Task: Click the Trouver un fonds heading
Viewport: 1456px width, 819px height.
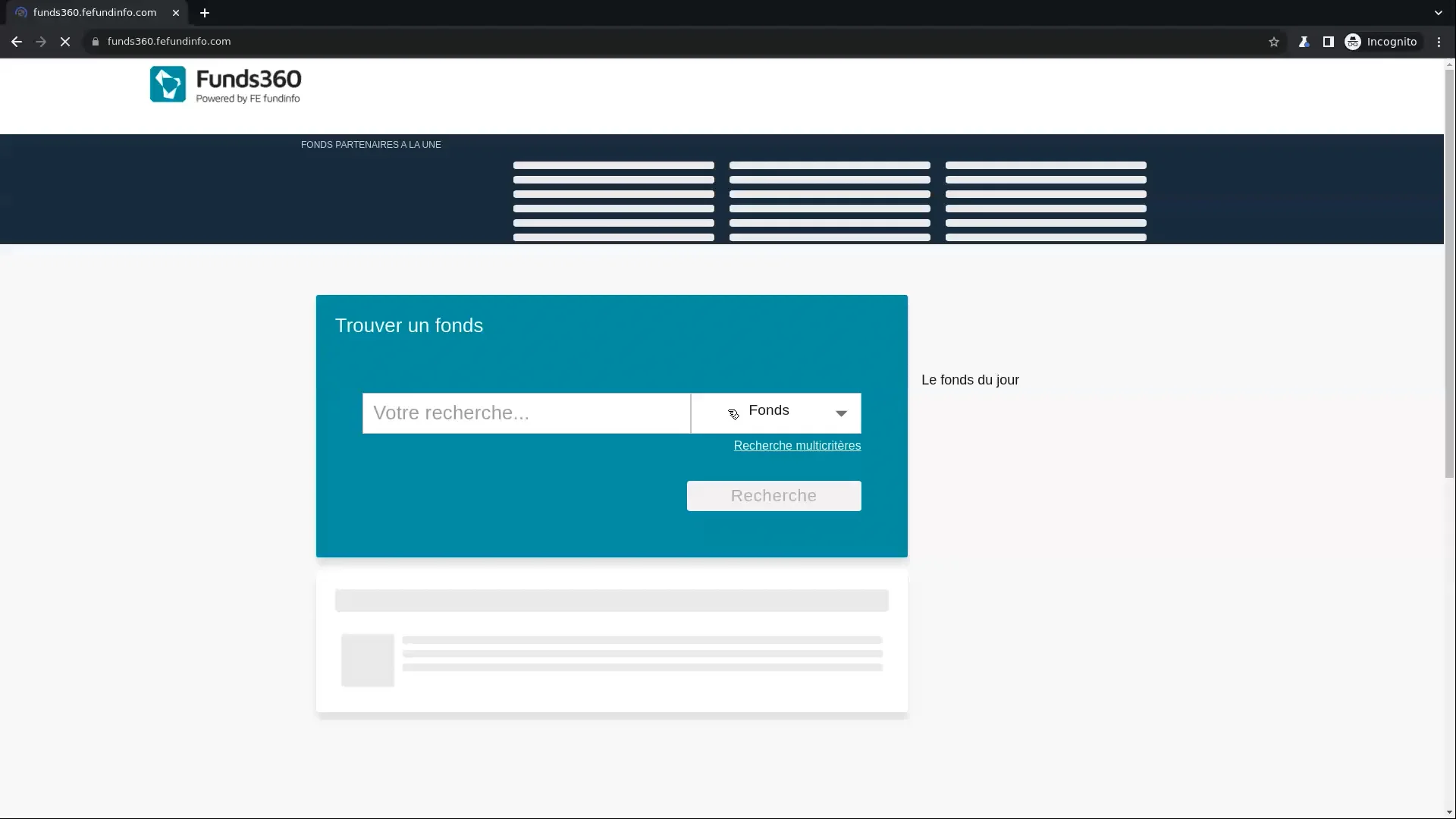Action: [x=409, y=326]
